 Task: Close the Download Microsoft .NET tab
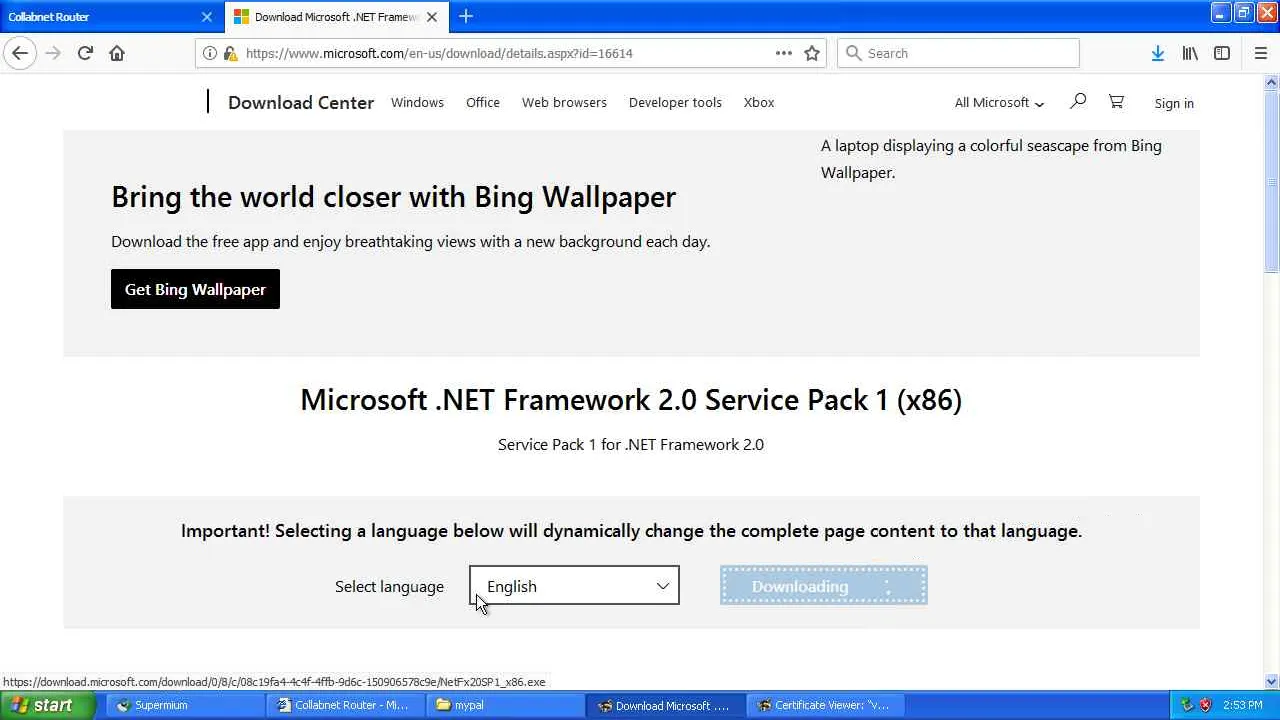(432, 17)
